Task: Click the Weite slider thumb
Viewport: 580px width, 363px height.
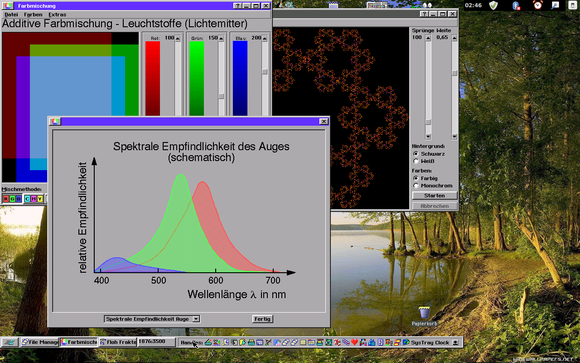Action: pos(454,73)
